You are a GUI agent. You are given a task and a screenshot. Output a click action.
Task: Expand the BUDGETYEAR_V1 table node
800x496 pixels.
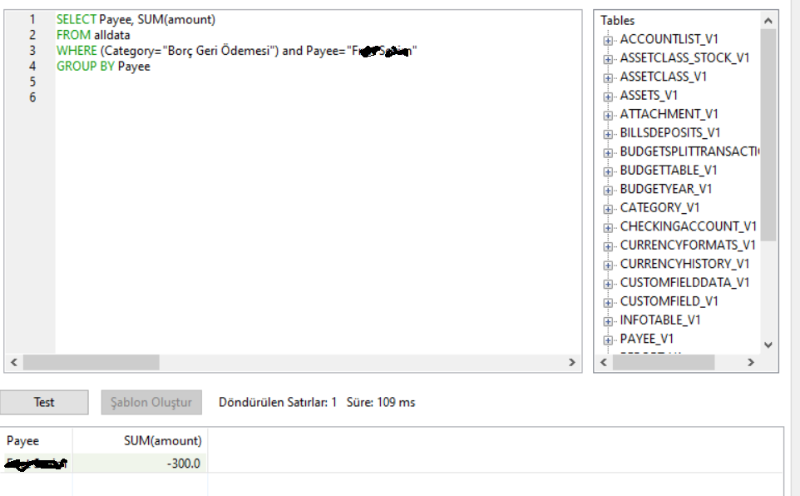[x=608, y=190]
